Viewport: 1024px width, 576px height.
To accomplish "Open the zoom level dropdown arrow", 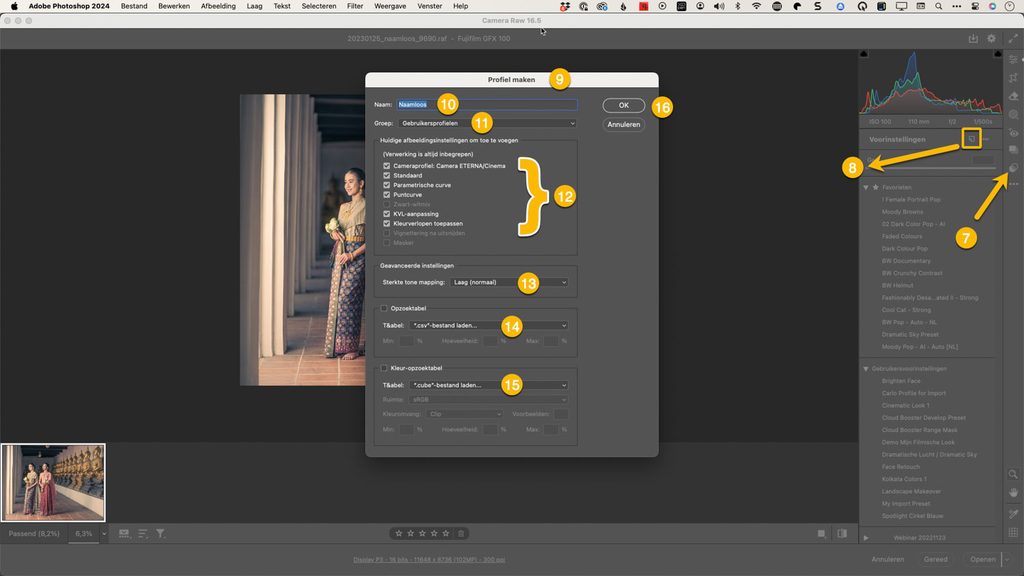I will (x=103, y=534).
